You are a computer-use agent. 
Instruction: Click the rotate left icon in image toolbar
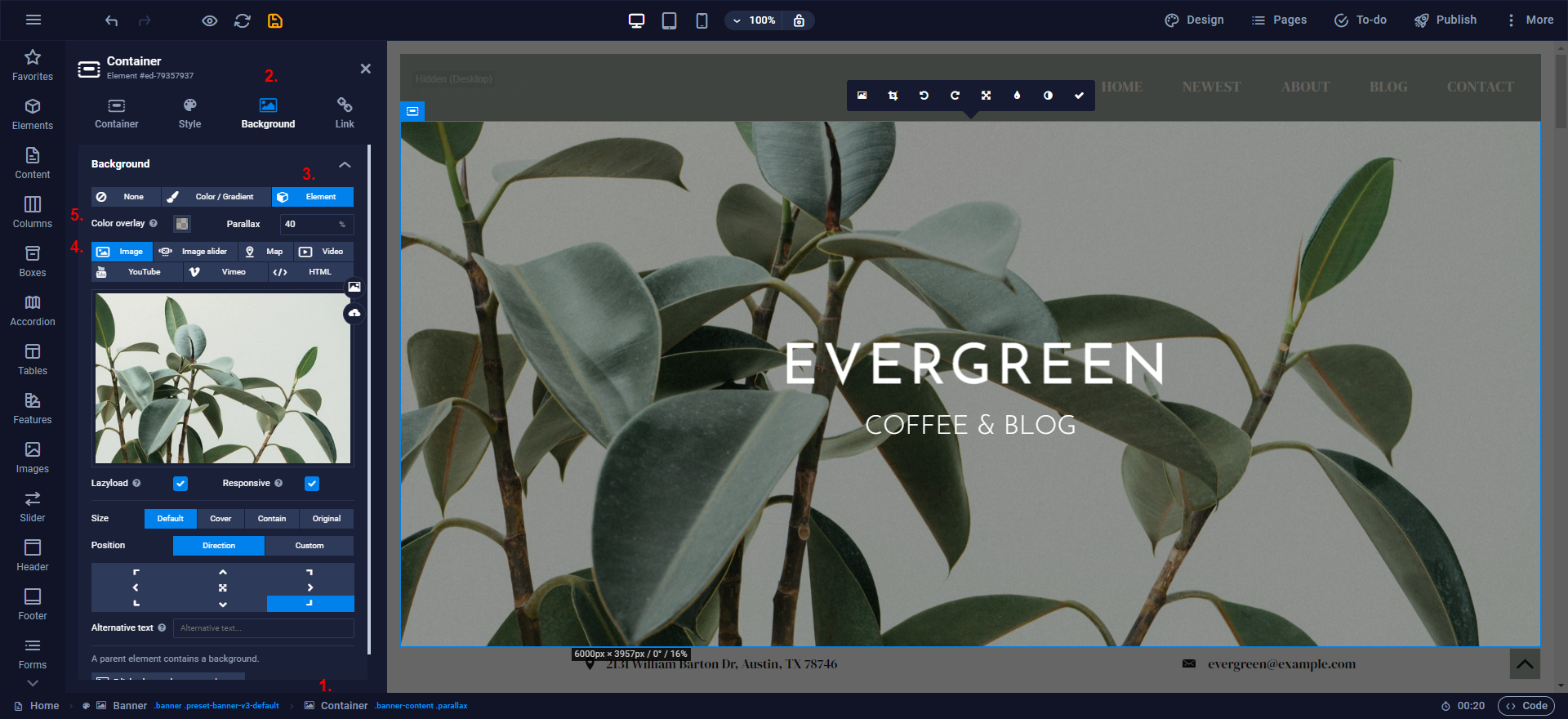924,96
